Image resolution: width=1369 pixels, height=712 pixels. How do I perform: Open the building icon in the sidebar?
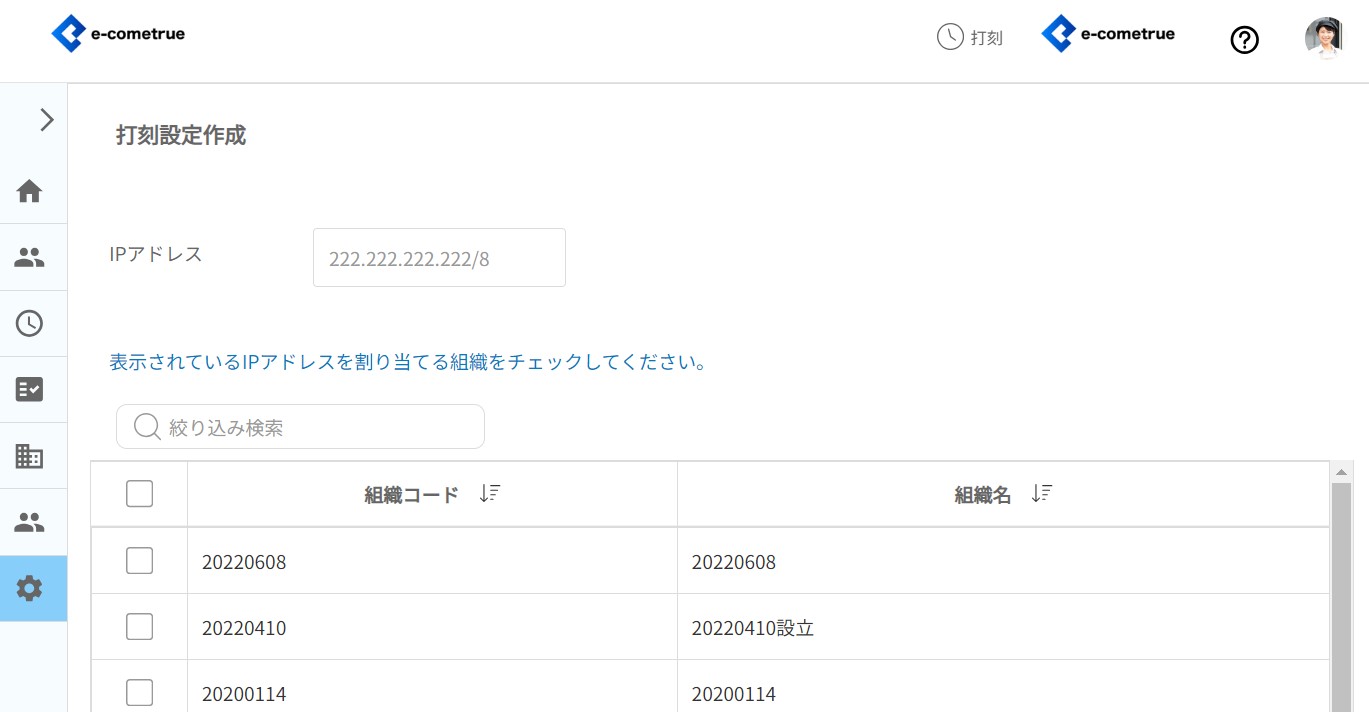(x=29, y=456)
